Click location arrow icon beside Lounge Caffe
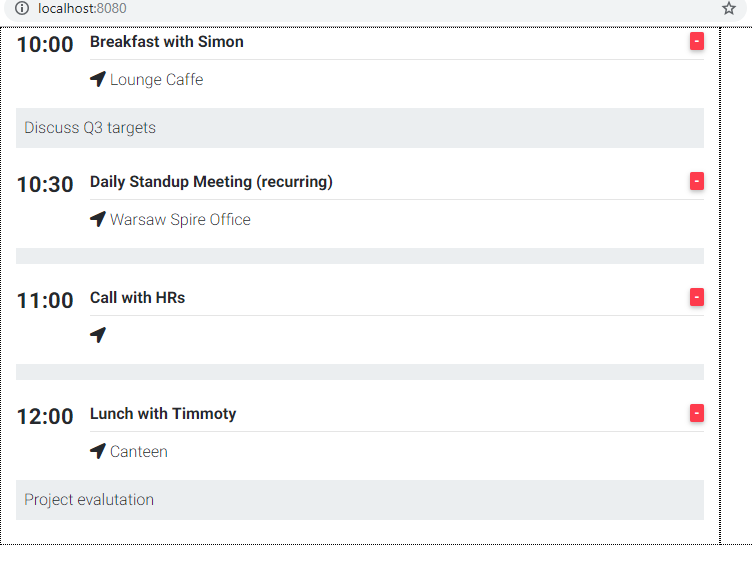The height and width of the screenshot is (562, 752). point(98,79)
